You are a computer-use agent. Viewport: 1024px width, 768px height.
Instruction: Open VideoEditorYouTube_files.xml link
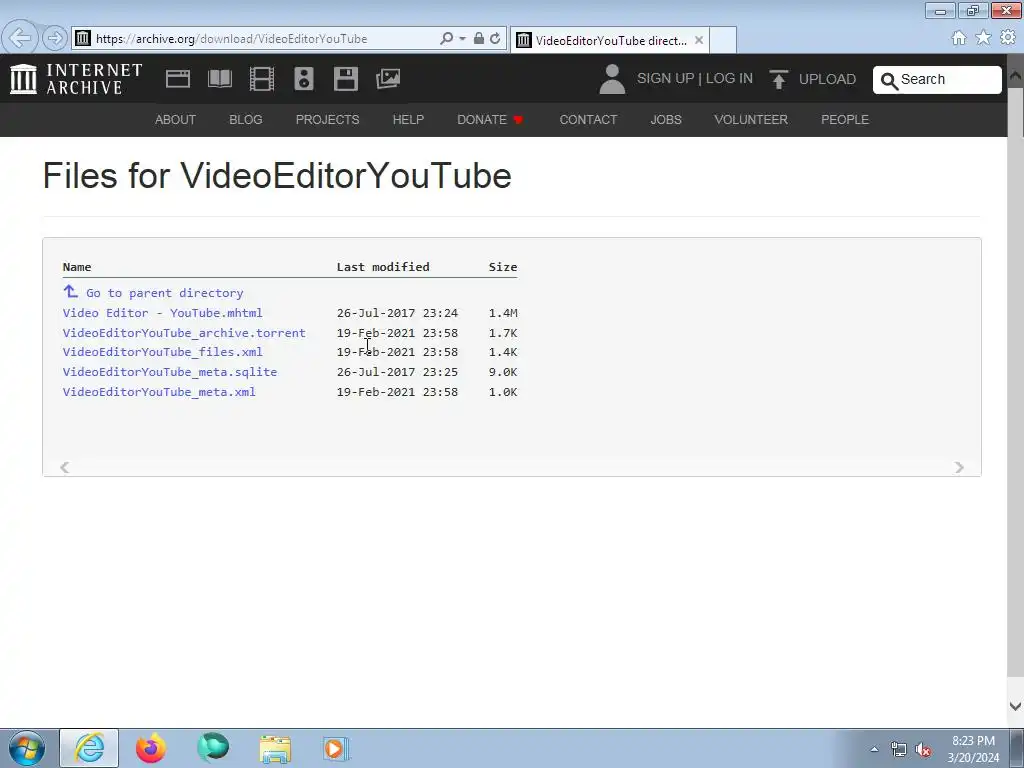[x=163, y=352]
